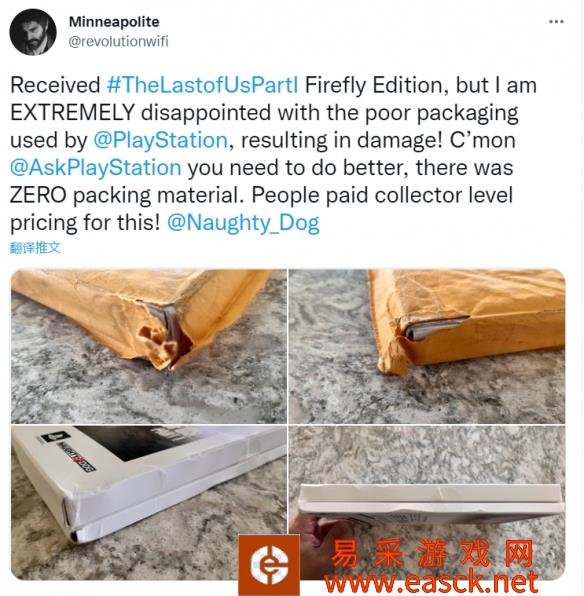Click the 'Firefly Edition' tweet text
Image resolution: width=584 pixels, height=596 pixels.
point(374,85)
